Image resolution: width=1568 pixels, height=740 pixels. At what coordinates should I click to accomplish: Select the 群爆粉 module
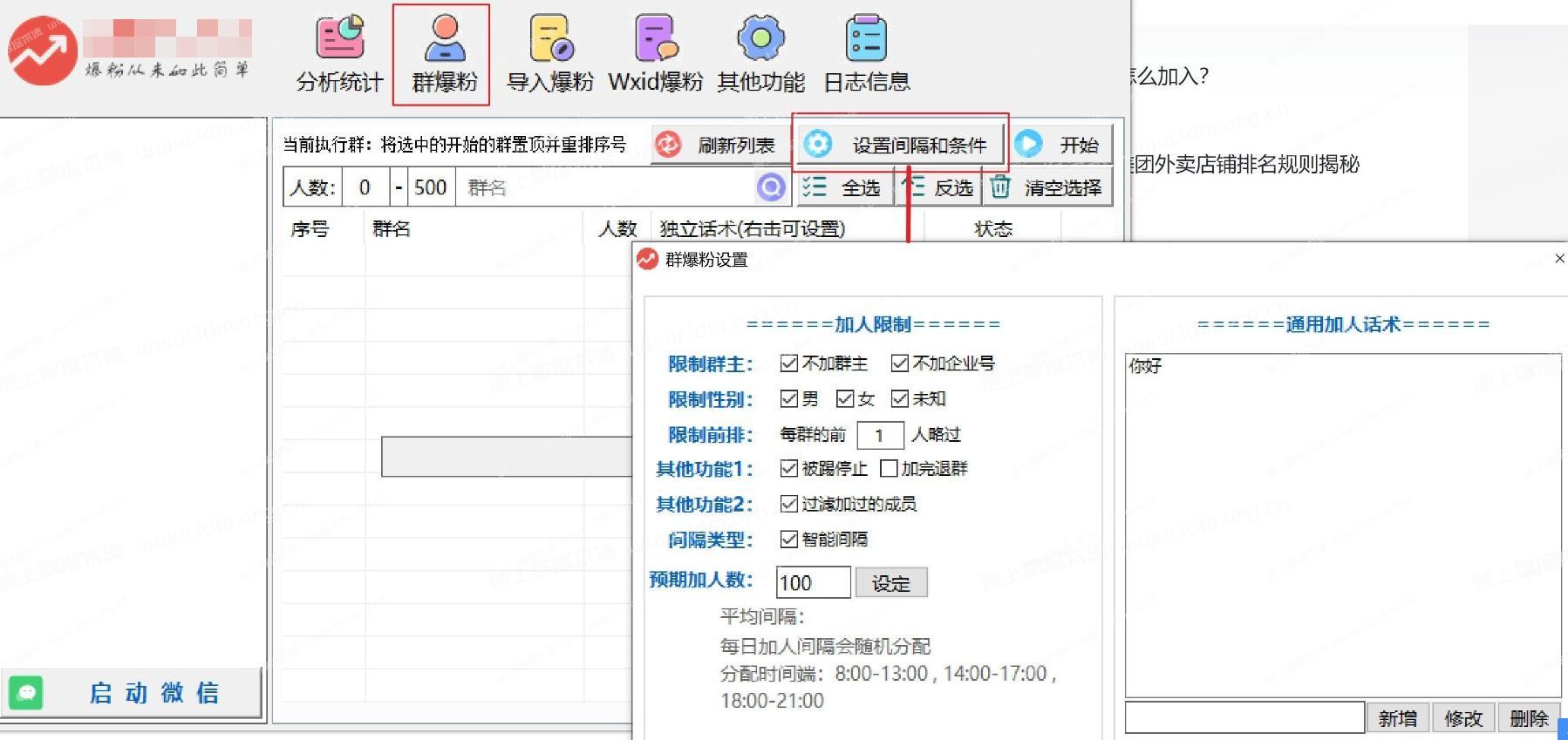pyautogui.click(x=445, y=54)
